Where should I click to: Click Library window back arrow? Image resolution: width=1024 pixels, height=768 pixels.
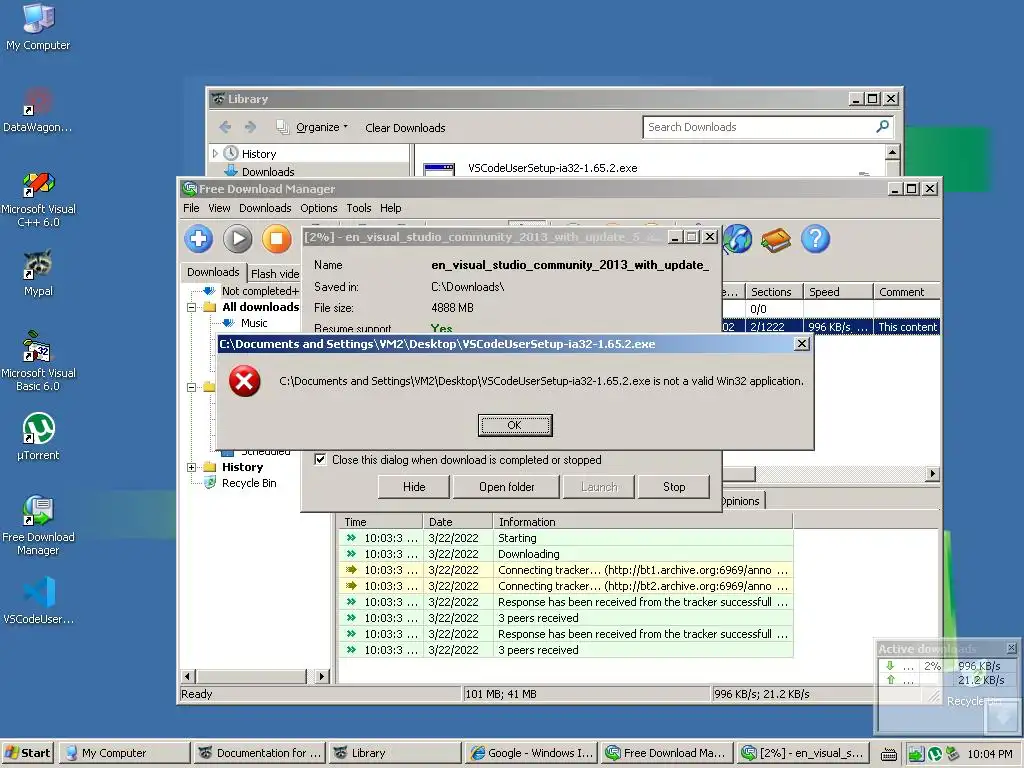(x=225, y=127)
